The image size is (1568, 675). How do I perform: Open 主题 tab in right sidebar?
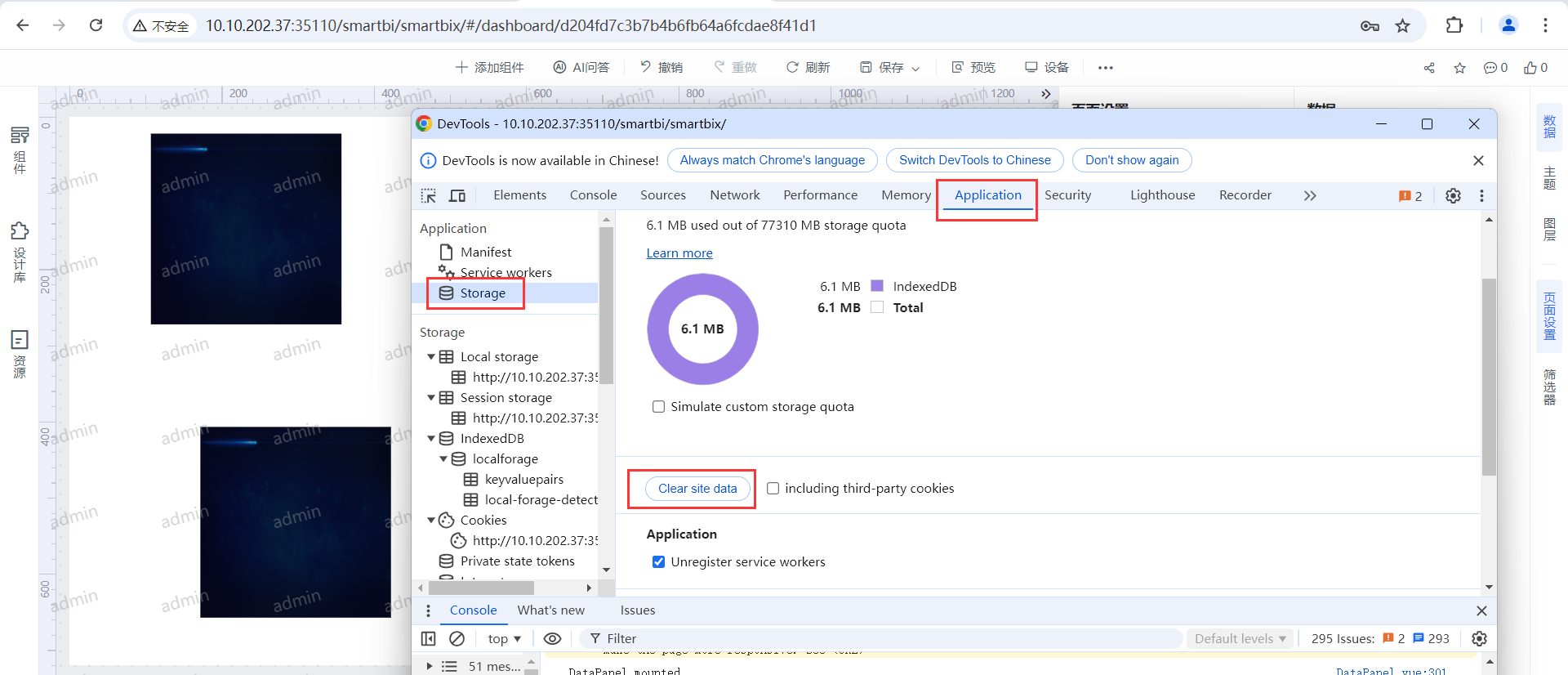click(1549, 177)
